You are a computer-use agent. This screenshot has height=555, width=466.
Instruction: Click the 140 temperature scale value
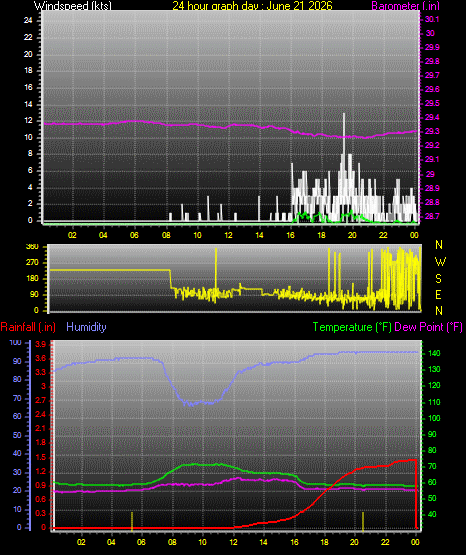click(x=434, y=353)
